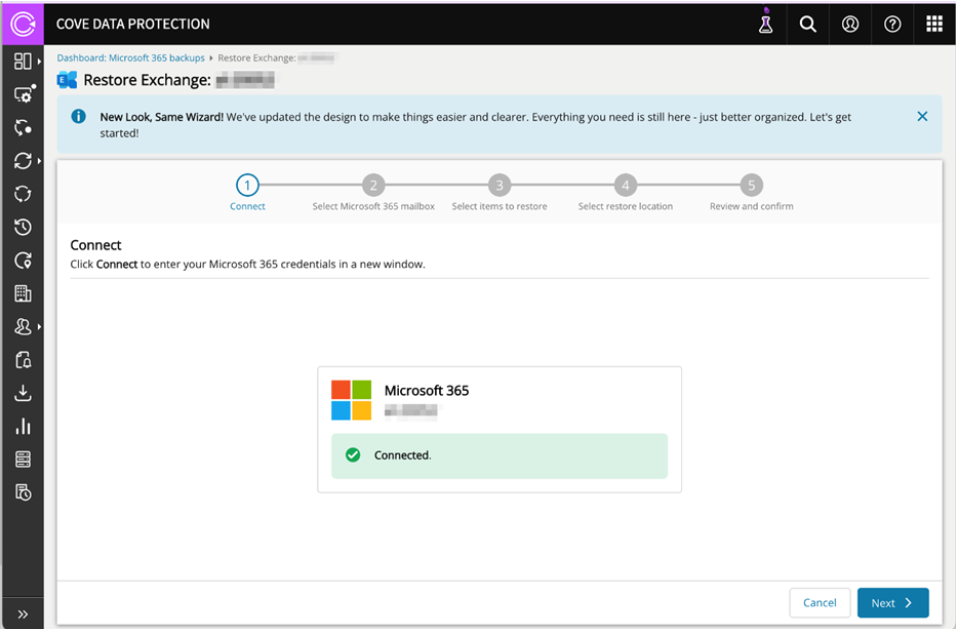Click the Exchange icon beside the page title

tap(66, 80)
